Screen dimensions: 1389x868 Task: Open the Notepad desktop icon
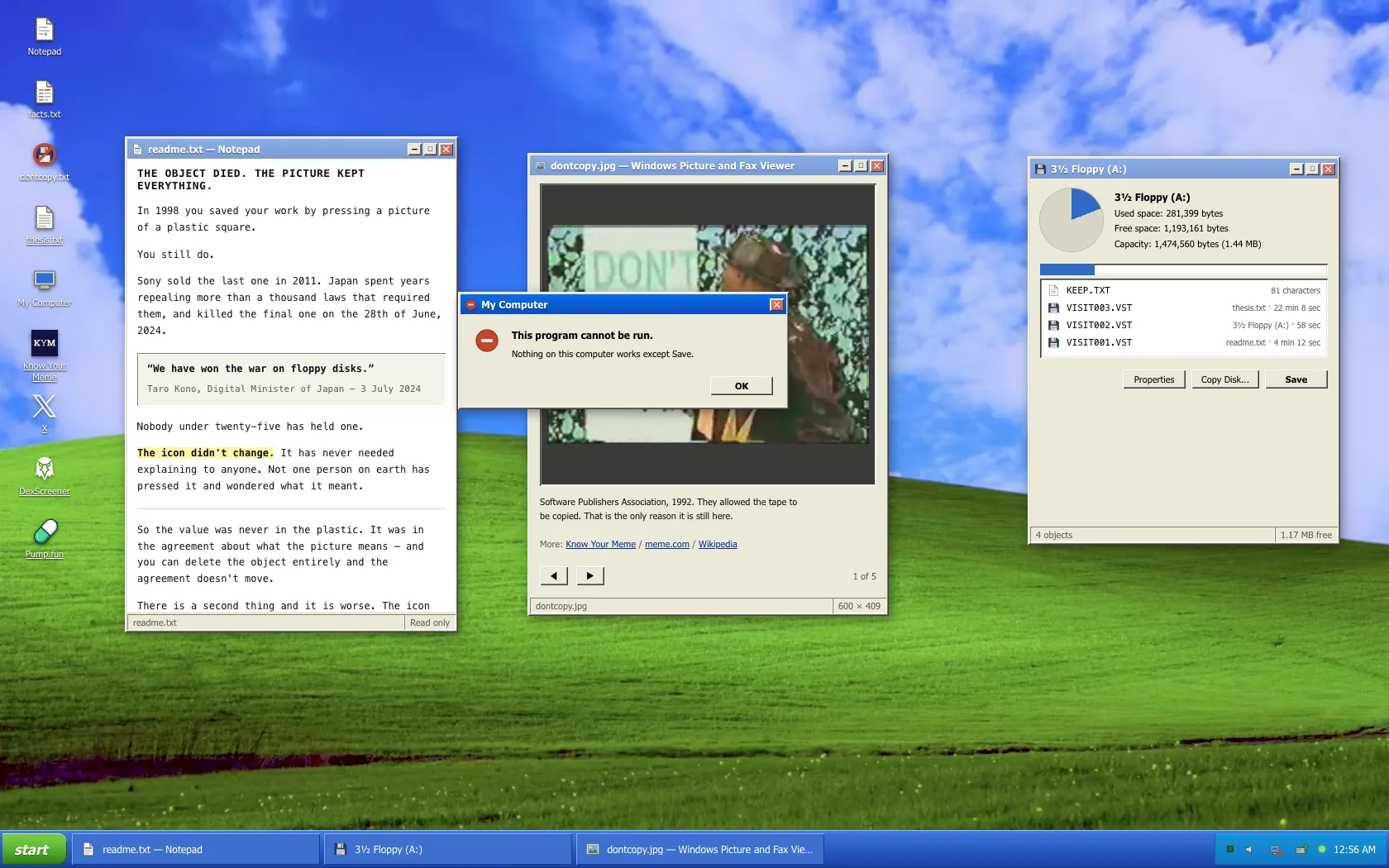coord(45,37)
